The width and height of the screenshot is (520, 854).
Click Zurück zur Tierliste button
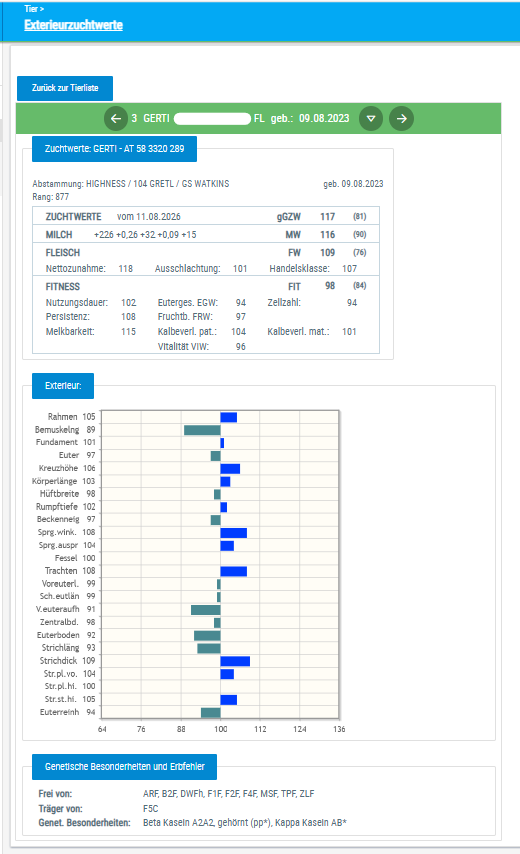(65, 88)
